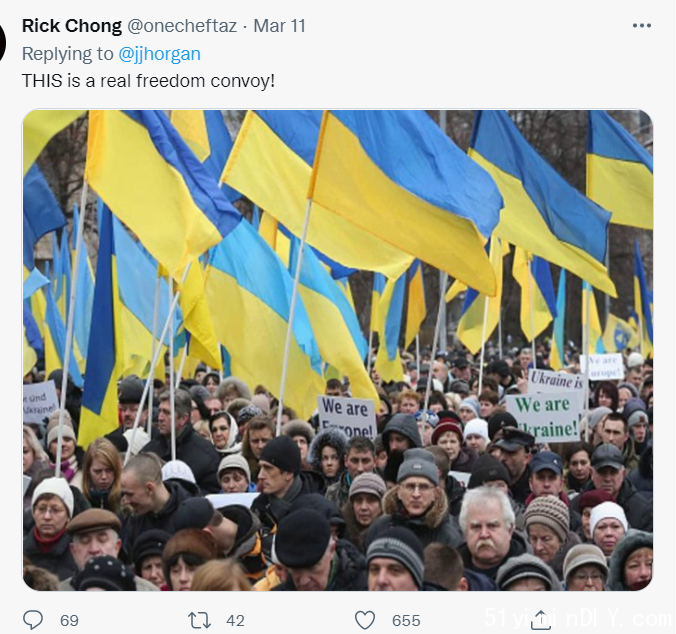Click the large central yellow-blue flag in photo

point(403,196)
